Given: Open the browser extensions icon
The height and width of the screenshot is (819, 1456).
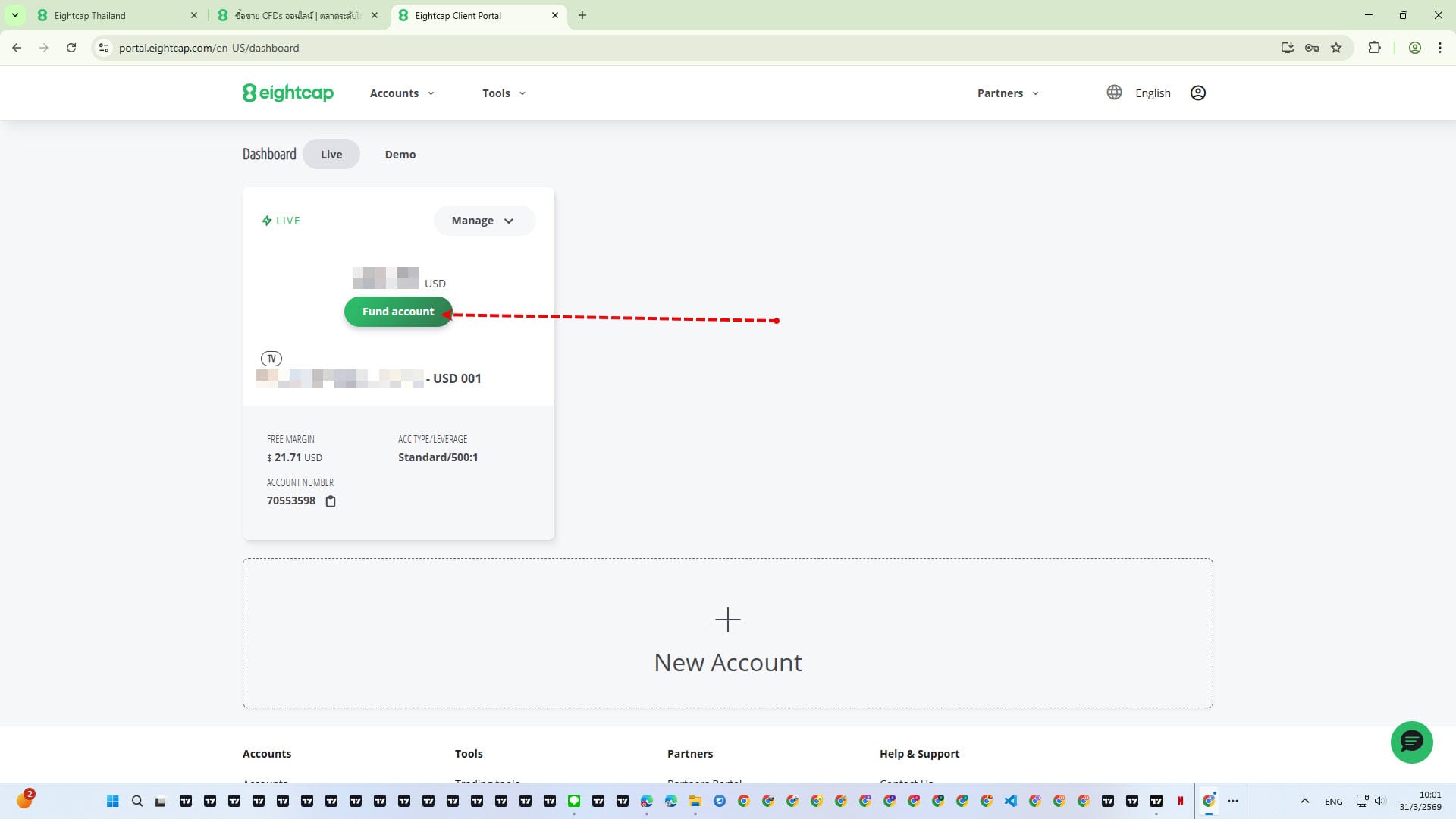Looking at the screenshot, I should 1374,48.
